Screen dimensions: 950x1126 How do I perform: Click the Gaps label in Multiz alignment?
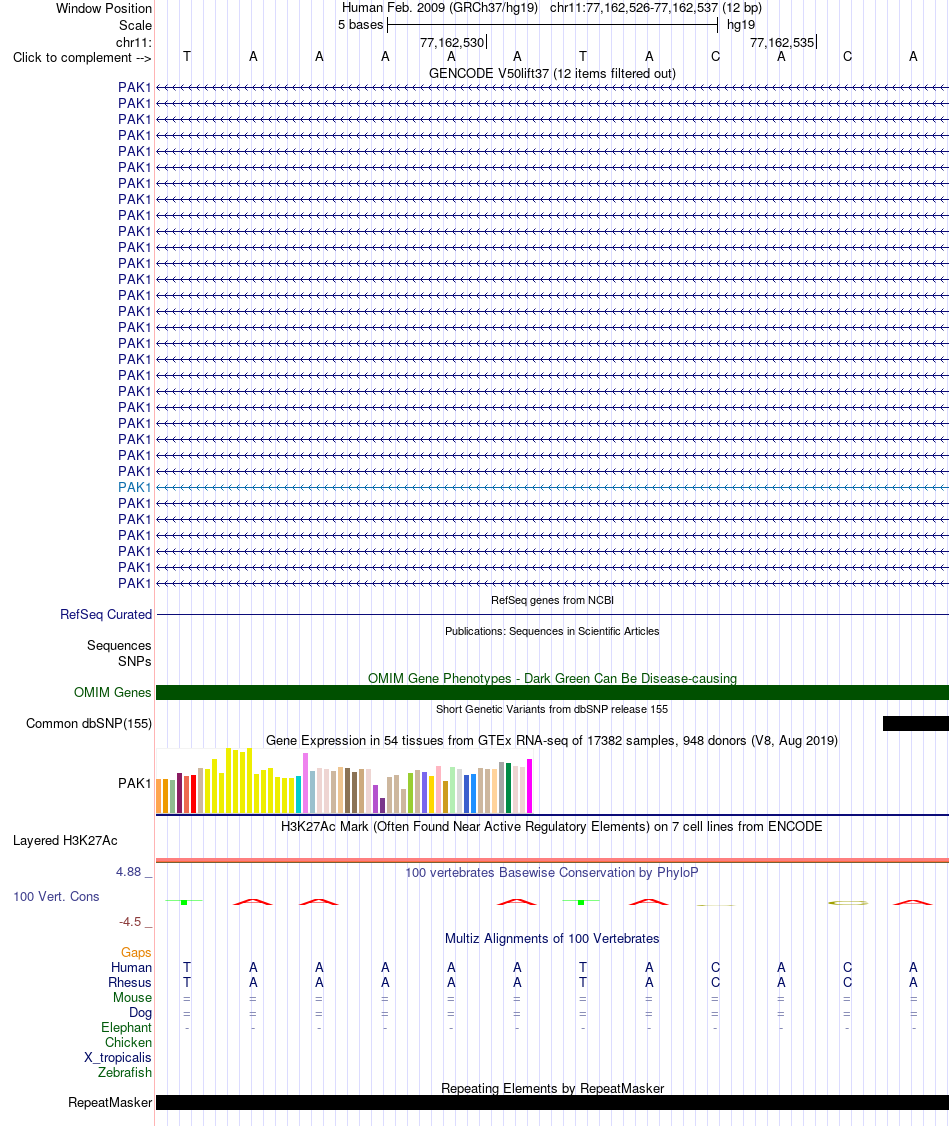[136, 952]
